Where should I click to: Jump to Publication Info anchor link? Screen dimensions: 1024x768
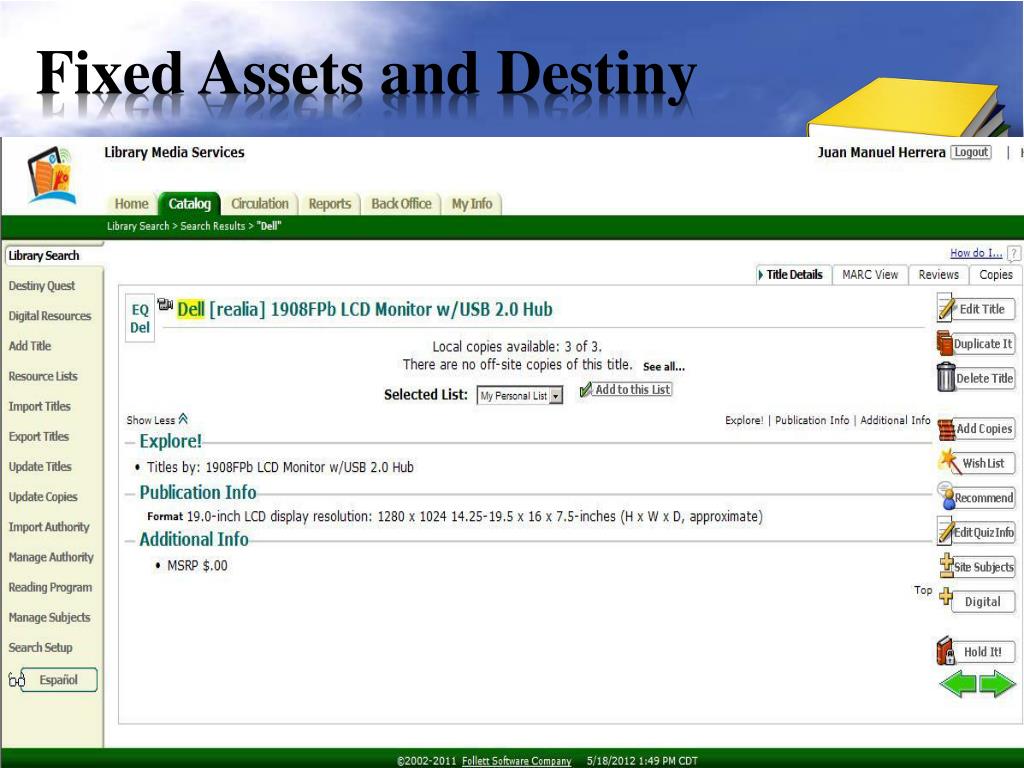(x=812, y=421)
